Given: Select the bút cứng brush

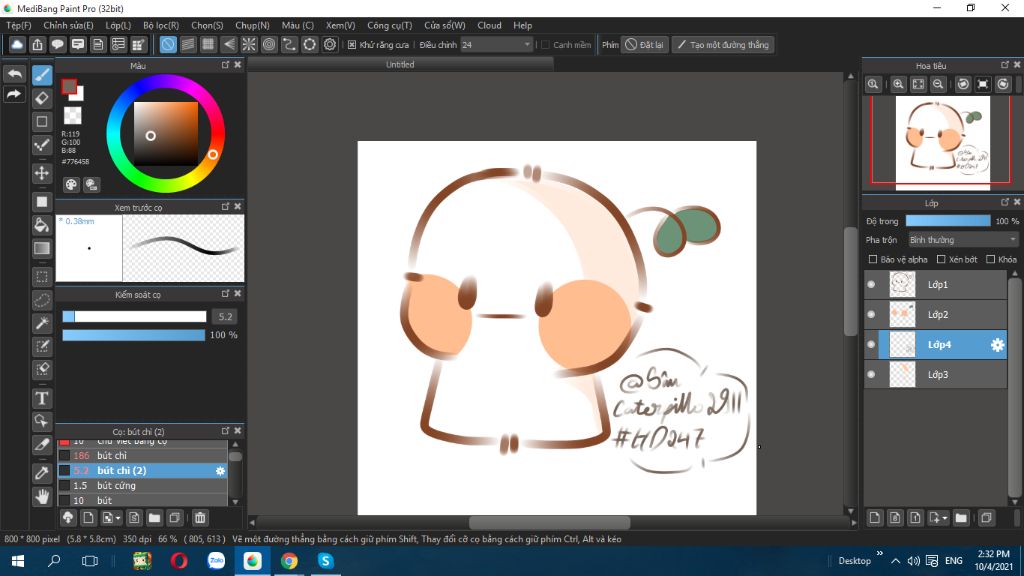Looking at the screenshot, I should coord(143,486).
